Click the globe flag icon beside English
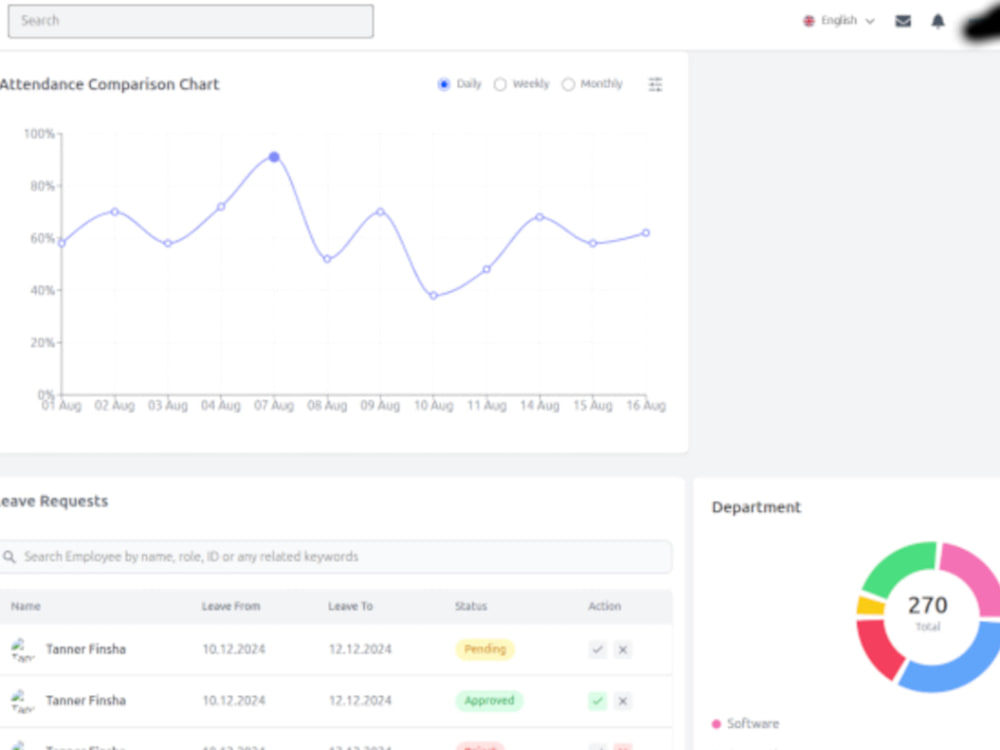The height and width of the screenshot is (750, 1000). [x=809, y=21]
